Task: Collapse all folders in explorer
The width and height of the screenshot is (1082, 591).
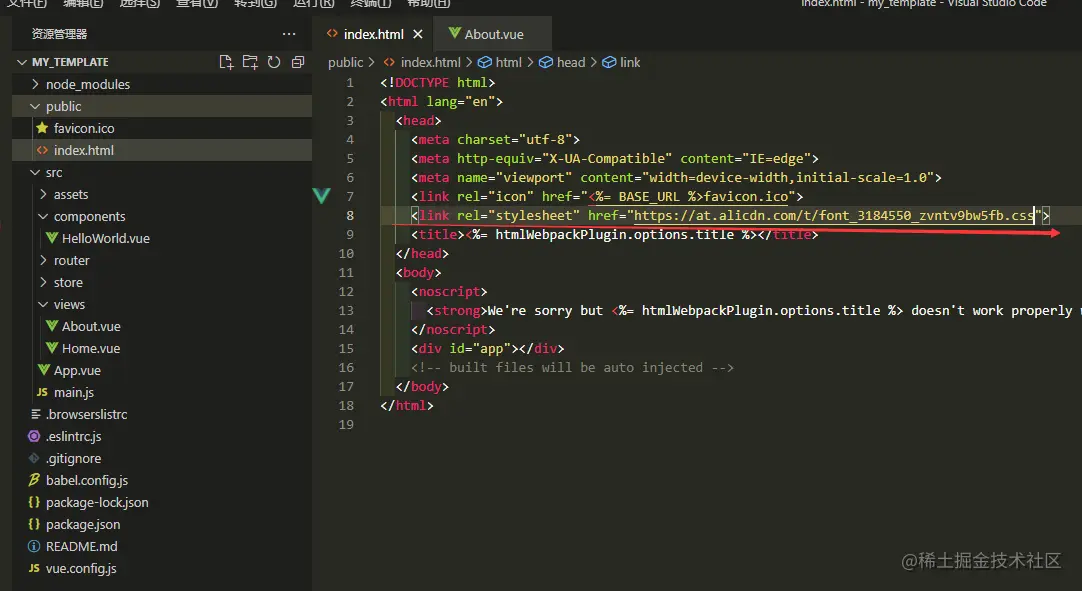Action: pos(298,62)
